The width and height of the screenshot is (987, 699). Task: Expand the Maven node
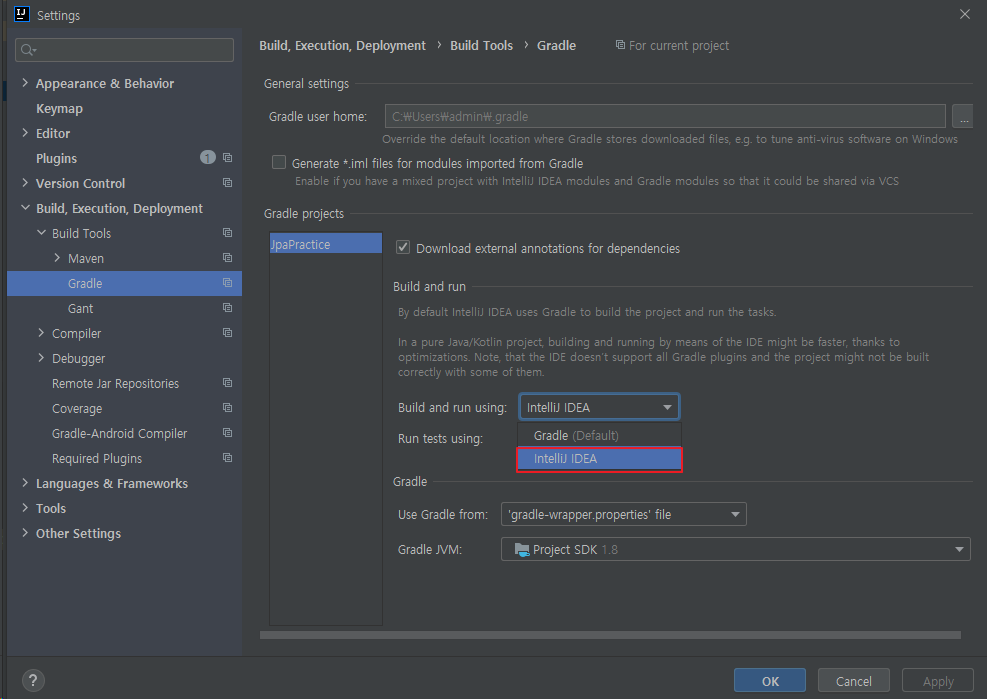57,258
